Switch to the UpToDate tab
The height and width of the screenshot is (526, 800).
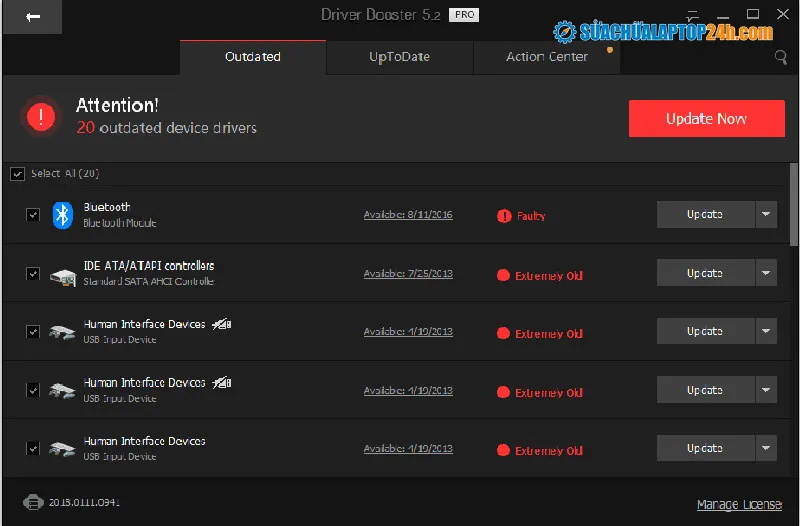tap(399, 57)
